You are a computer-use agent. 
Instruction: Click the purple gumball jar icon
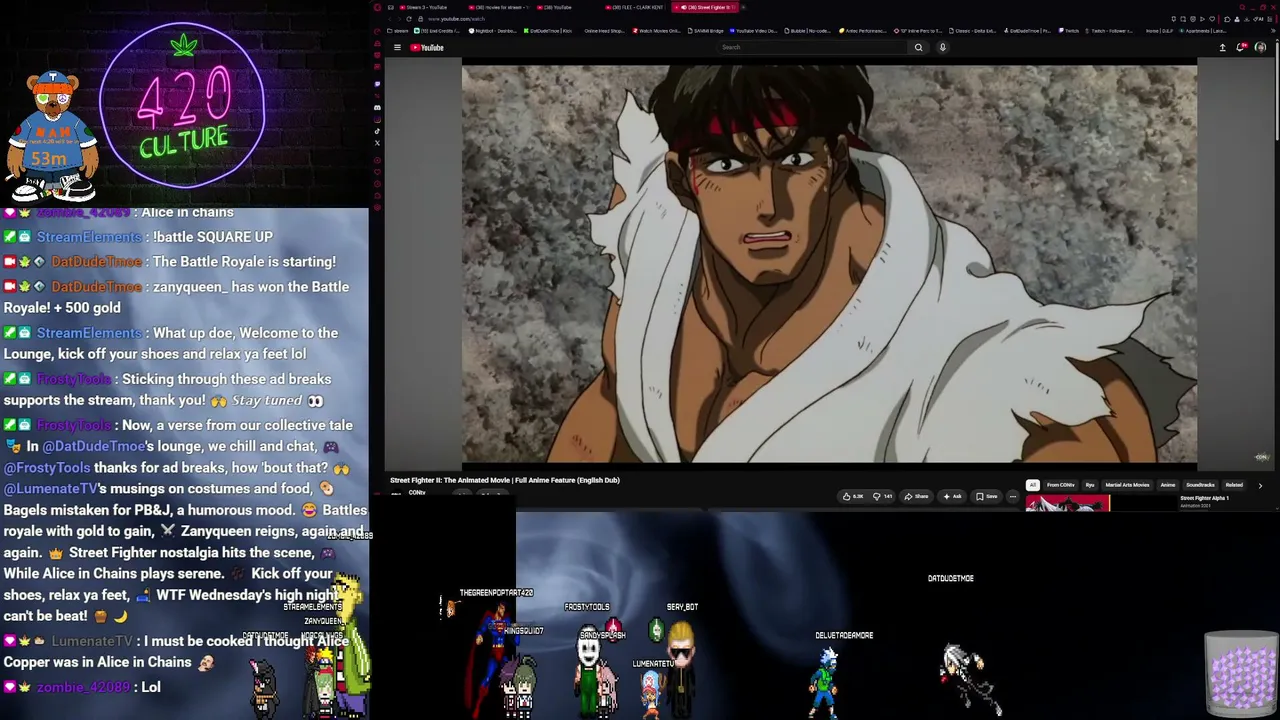tap(1241, 673)
